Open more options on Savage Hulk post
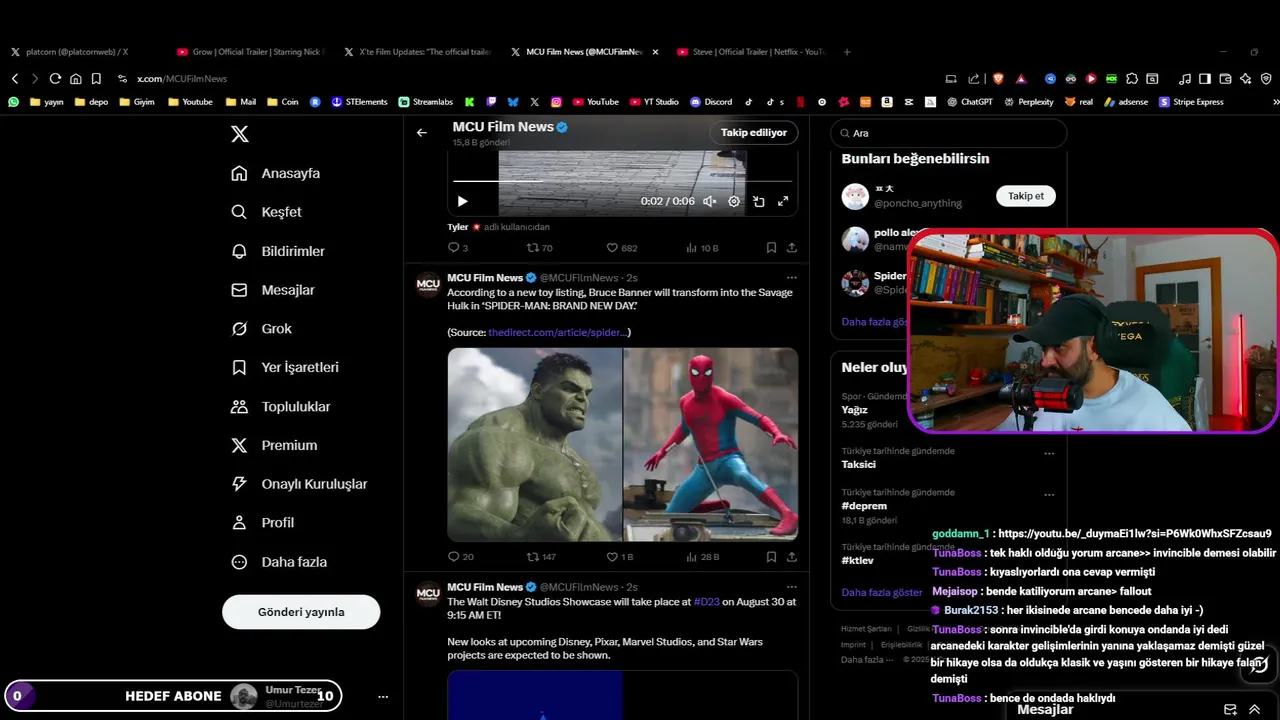The image size is (1280, 720). click(792, 277)
